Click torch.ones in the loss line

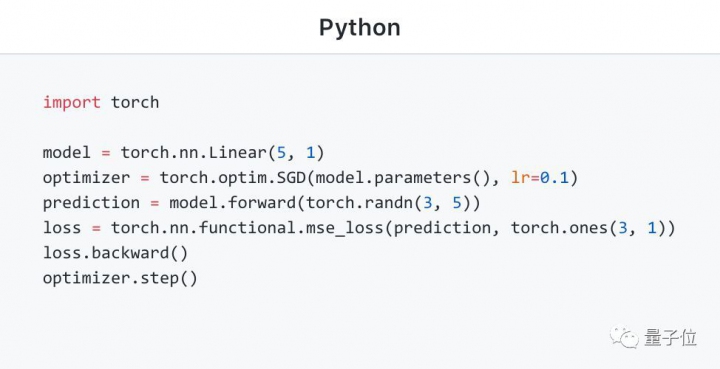coord(559,228)
